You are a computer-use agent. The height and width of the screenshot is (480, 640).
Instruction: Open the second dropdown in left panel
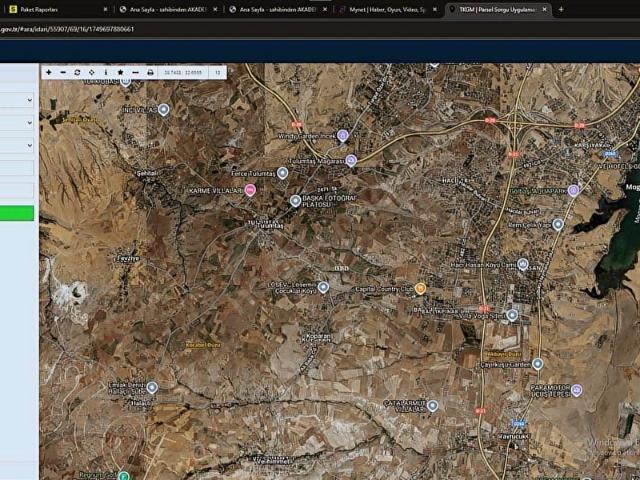(x=17, y=122)
